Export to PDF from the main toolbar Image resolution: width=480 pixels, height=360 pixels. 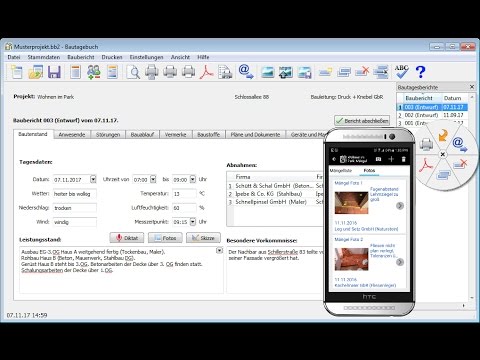click(x=207, y=72)
